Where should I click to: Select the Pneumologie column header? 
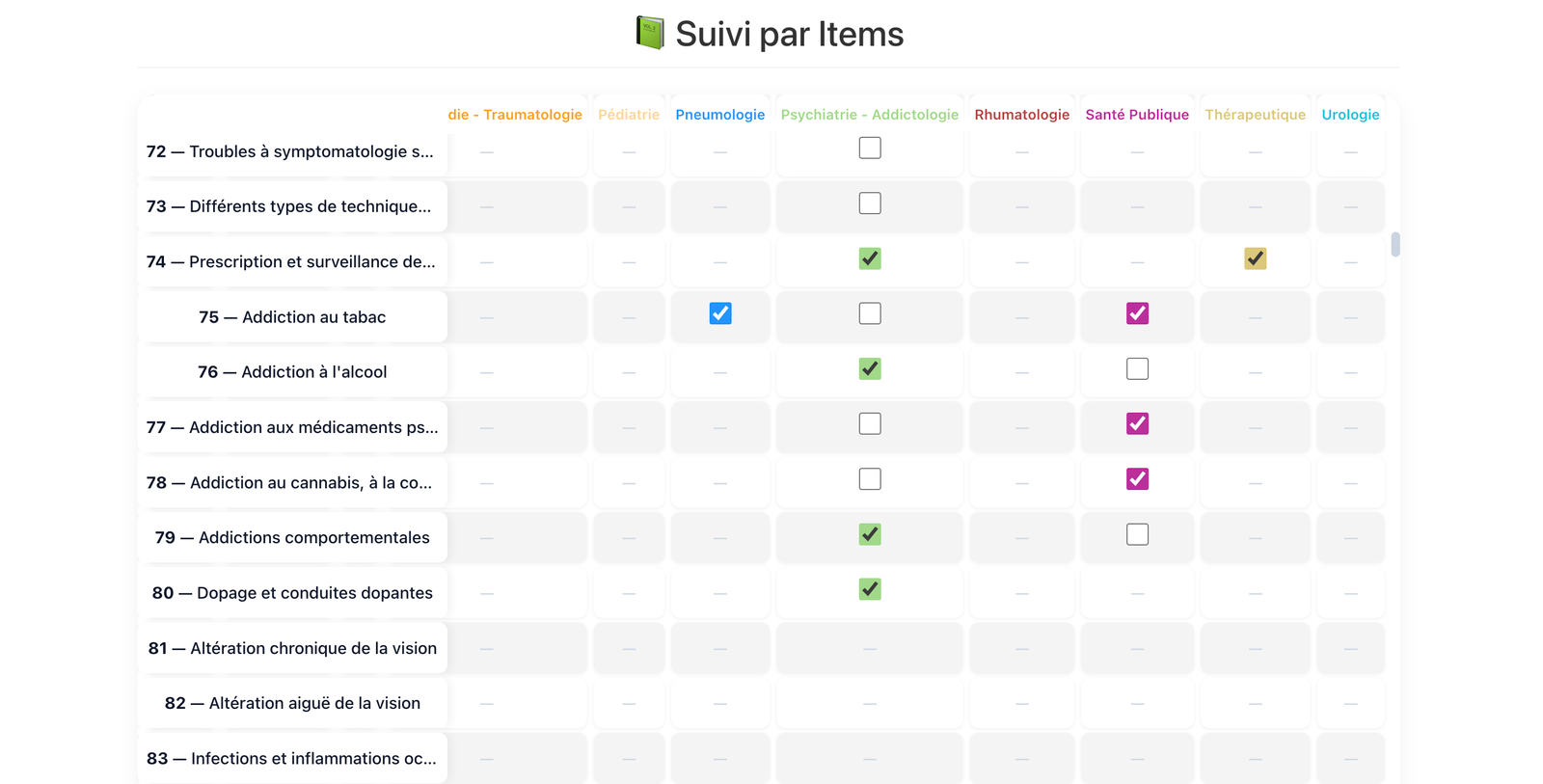(720, 115)
